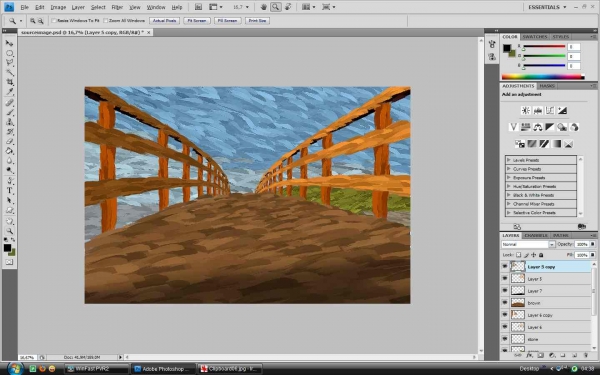Toggle lock transparent pixels
600x375 pixels.
click(x=518, y=255)
